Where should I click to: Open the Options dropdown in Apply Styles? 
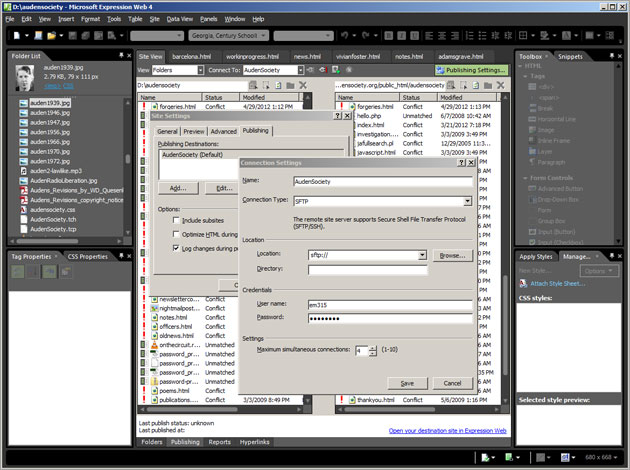[599, 271]
